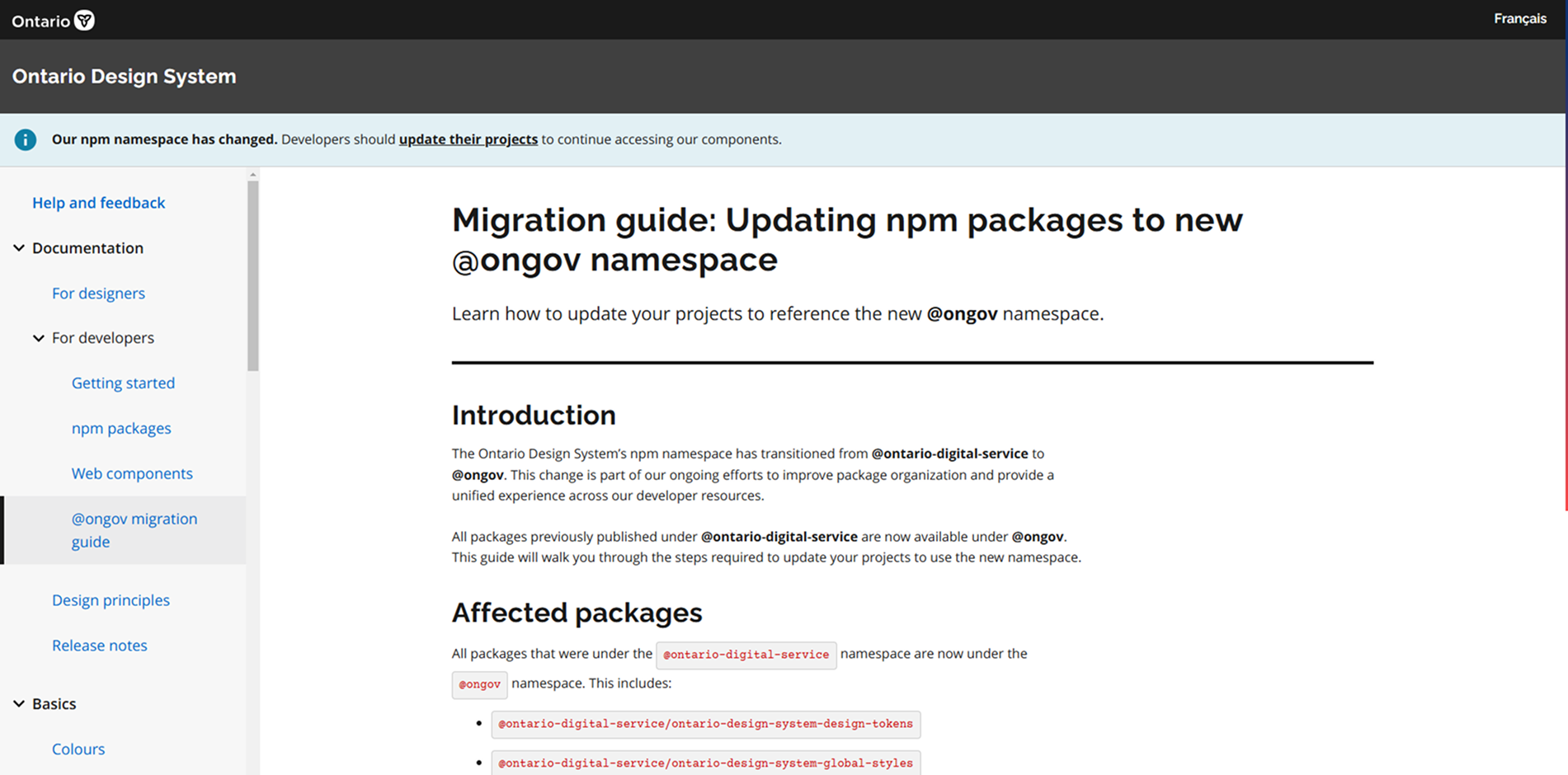1568x775 pixels.
Task: Click the design-system-global-styles package code
Action: (706, 763)
